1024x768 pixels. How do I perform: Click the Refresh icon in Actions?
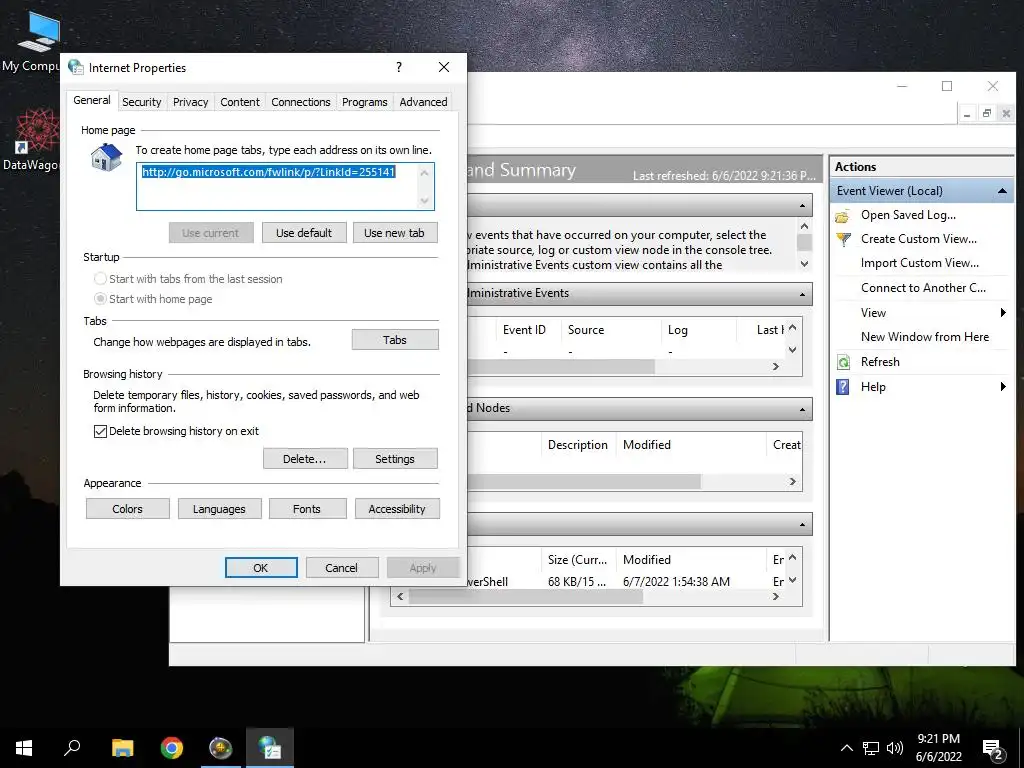pos(843,362)
